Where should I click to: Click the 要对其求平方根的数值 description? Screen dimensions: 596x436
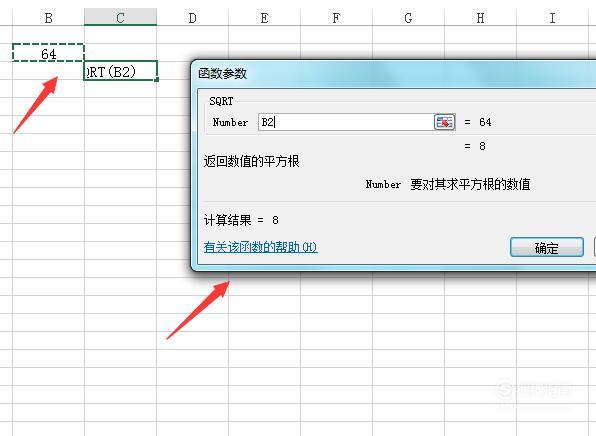[470, 184]
